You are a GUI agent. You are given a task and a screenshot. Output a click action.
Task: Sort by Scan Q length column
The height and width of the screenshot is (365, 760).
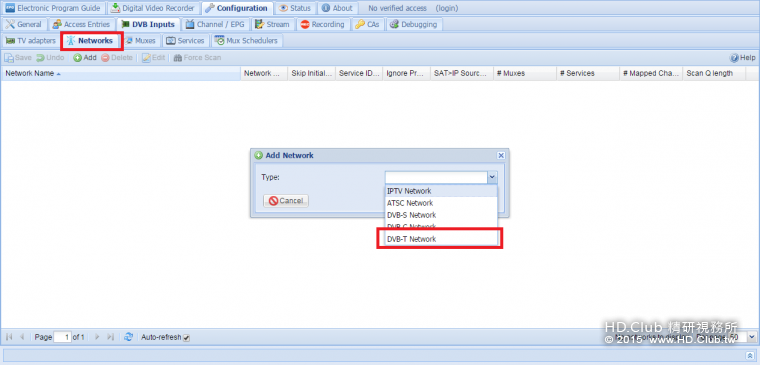pos(713,74)
